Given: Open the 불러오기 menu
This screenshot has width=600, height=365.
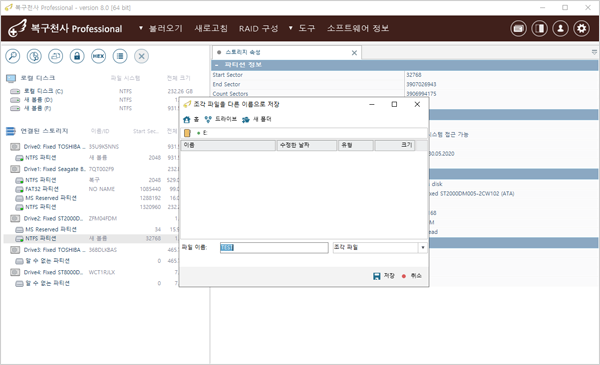Looking at the screenshot, I should (166, 28).
